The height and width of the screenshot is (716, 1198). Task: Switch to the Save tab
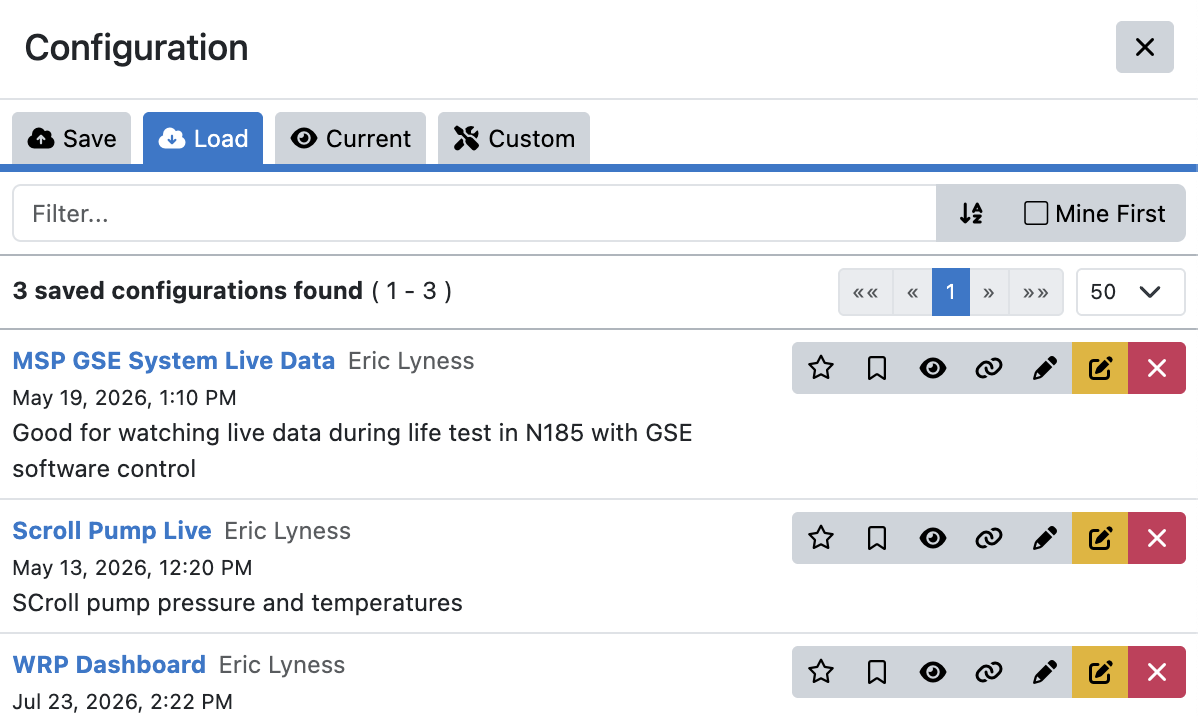[72, 138]
